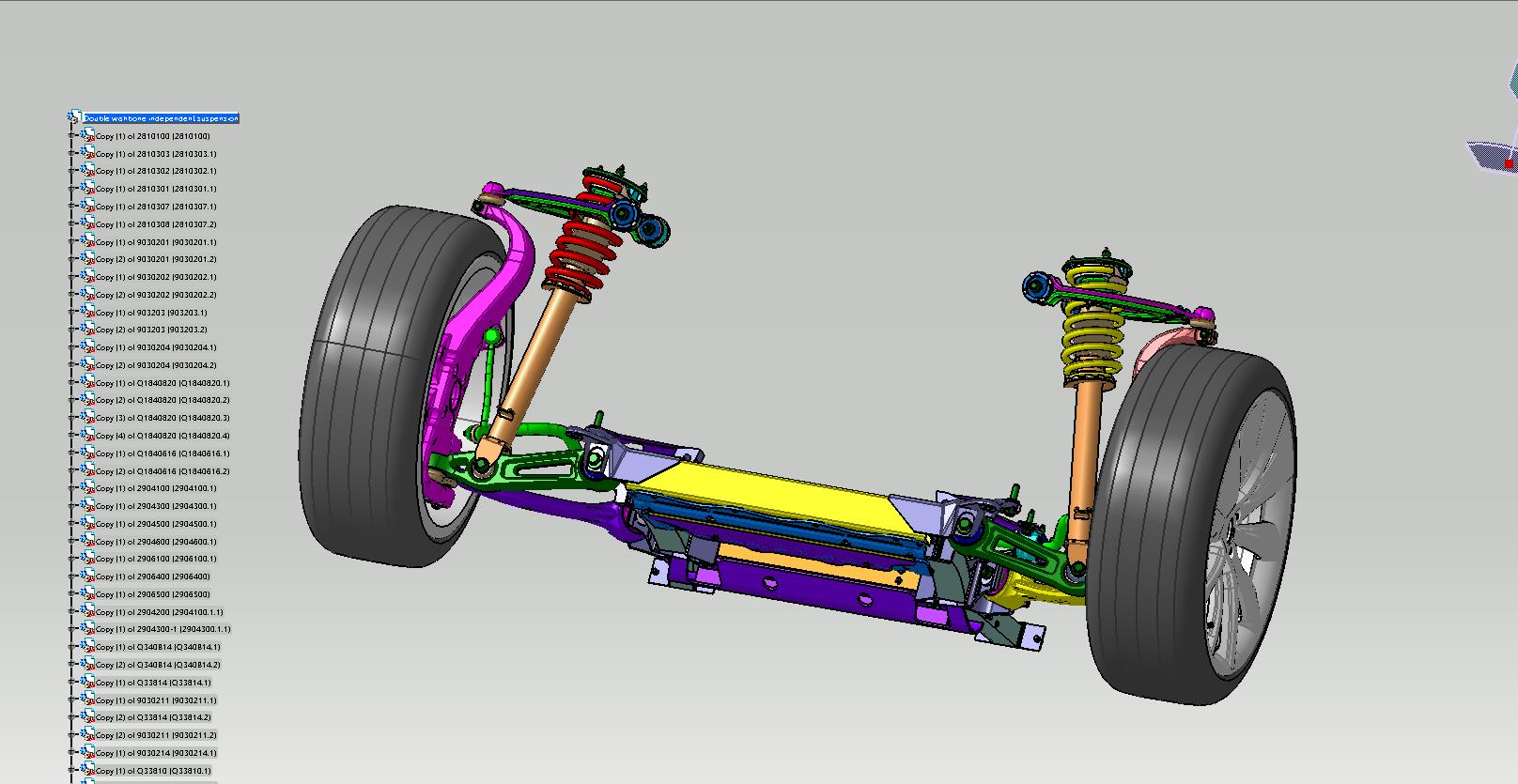Click the component icon for 2810302.1
Screen dimensions: 1518x784
88,171
